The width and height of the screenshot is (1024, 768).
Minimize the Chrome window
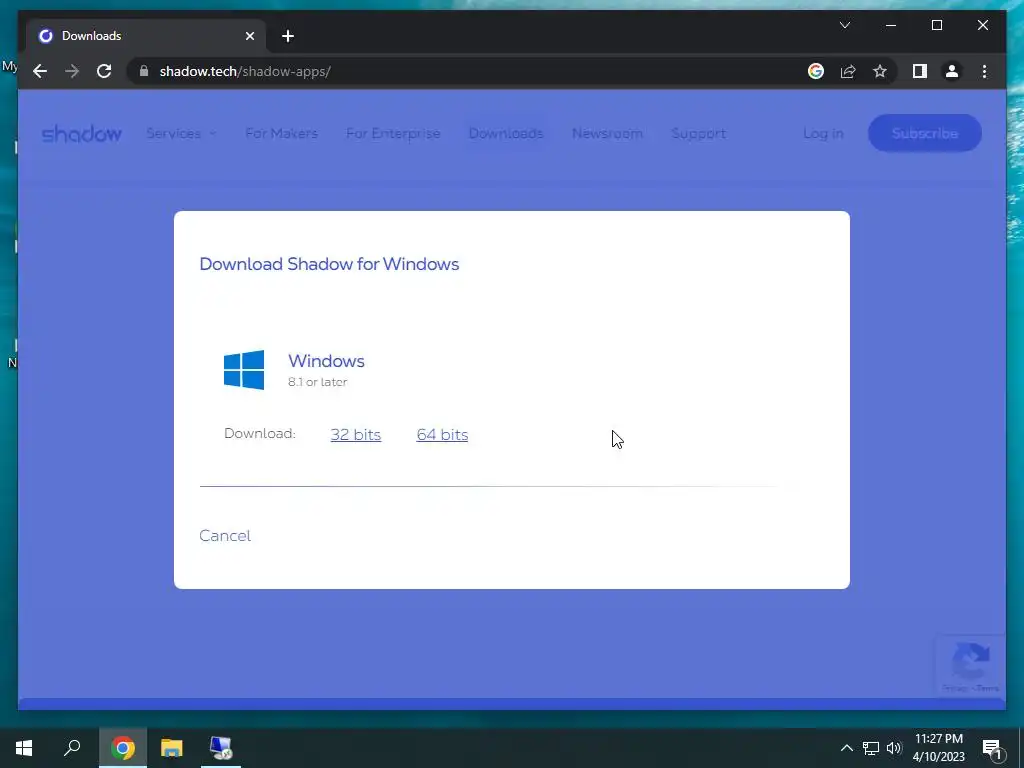[891, 25]
